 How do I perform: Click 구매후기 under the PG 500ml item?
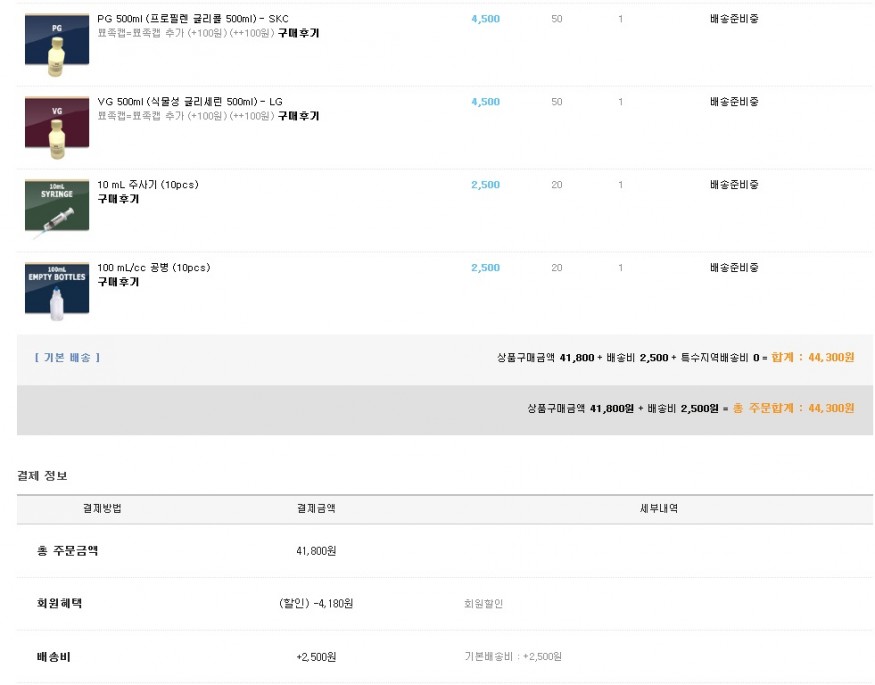click(299, 33)
